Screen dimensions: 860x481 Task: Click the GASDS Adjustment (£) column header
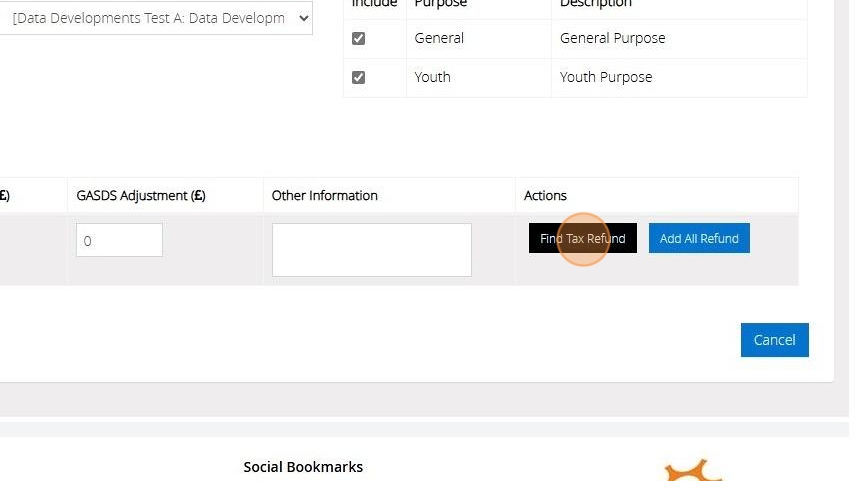(141, 195)
